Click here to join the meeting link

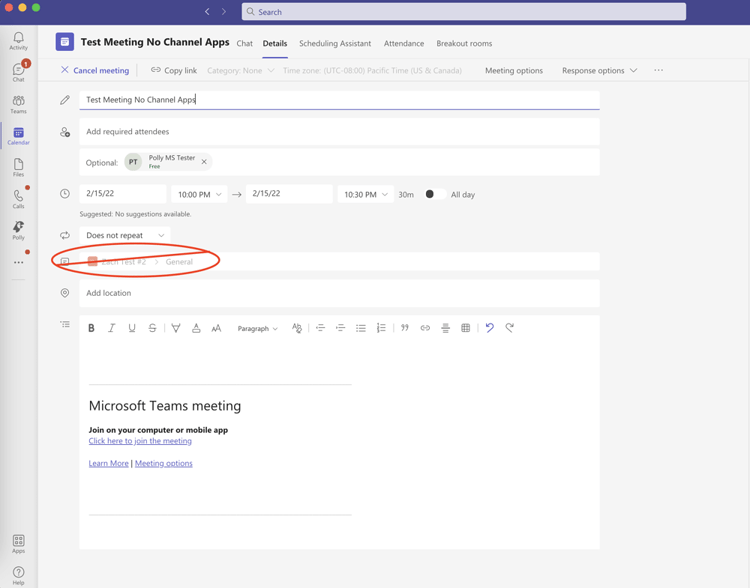[x=140, y=441]
